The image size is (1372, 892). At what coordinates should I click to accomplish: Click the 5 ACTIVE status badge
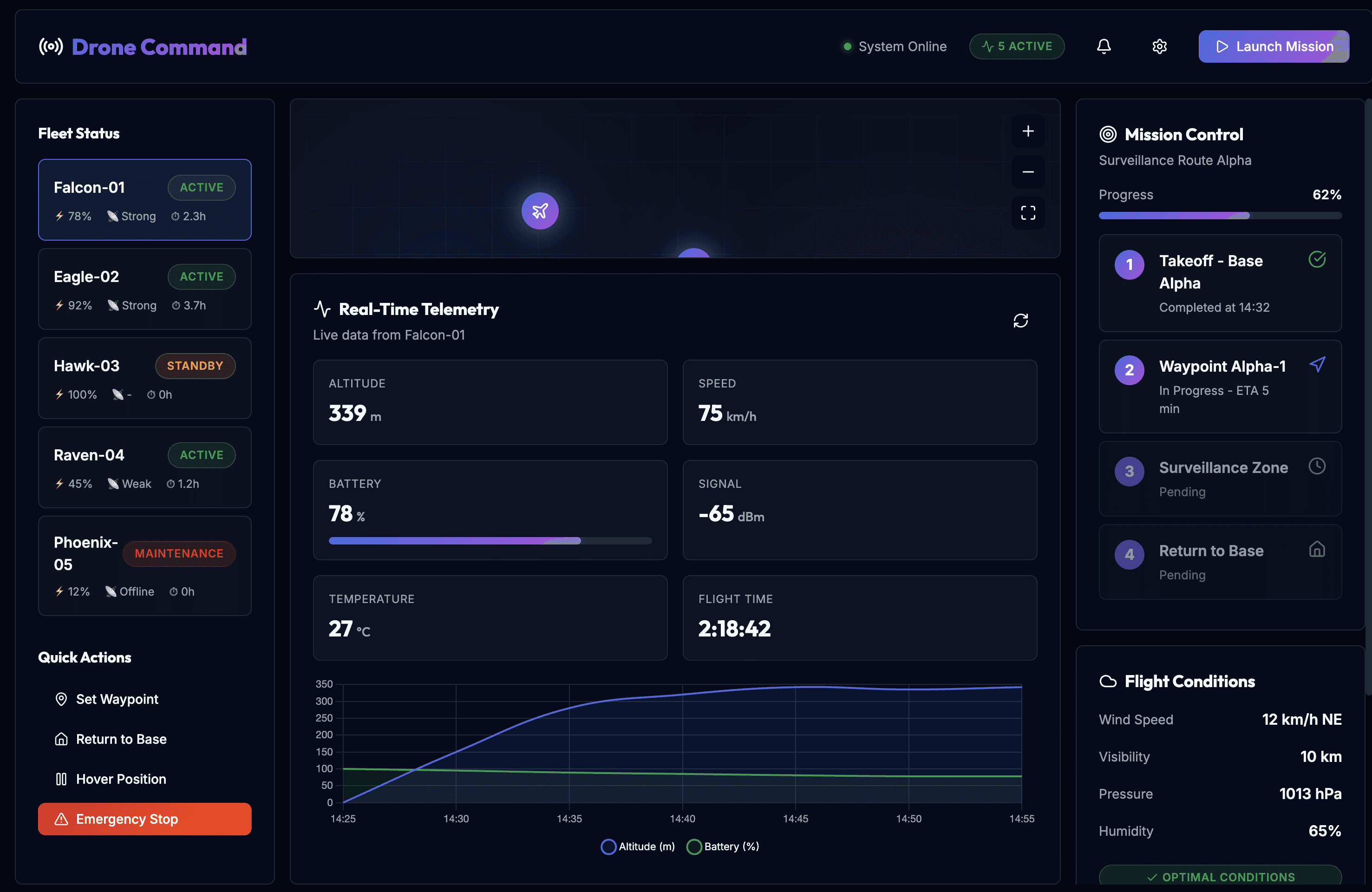coord(1016,46)
